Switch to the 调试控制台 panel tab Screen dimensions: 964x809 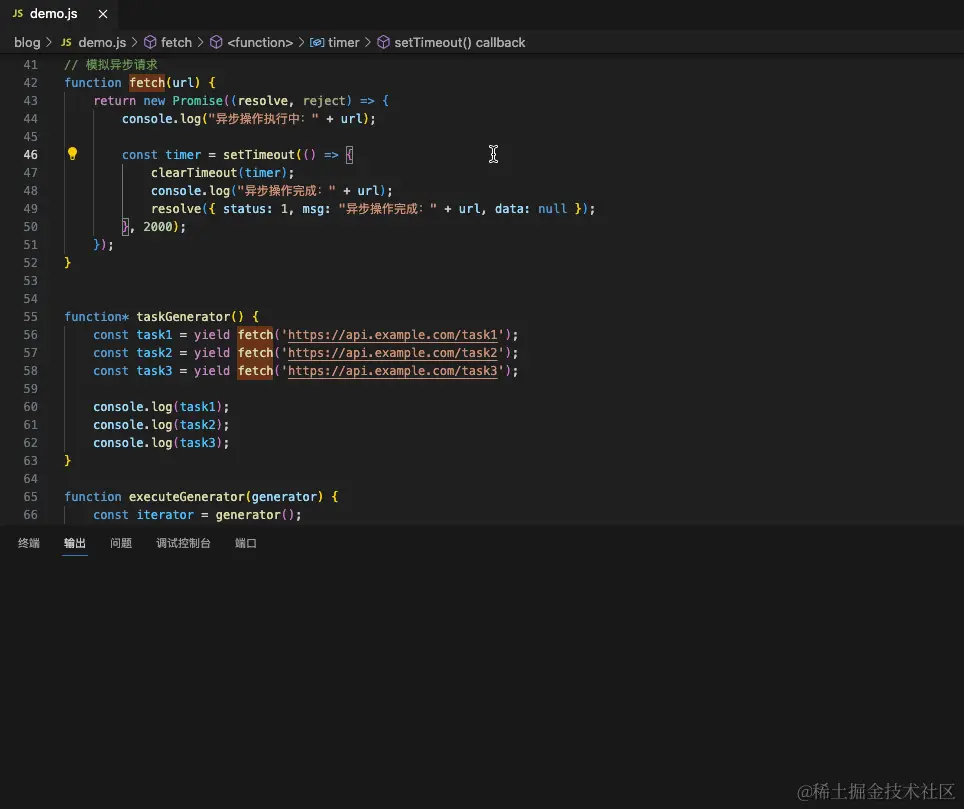[x=183, y=543]
